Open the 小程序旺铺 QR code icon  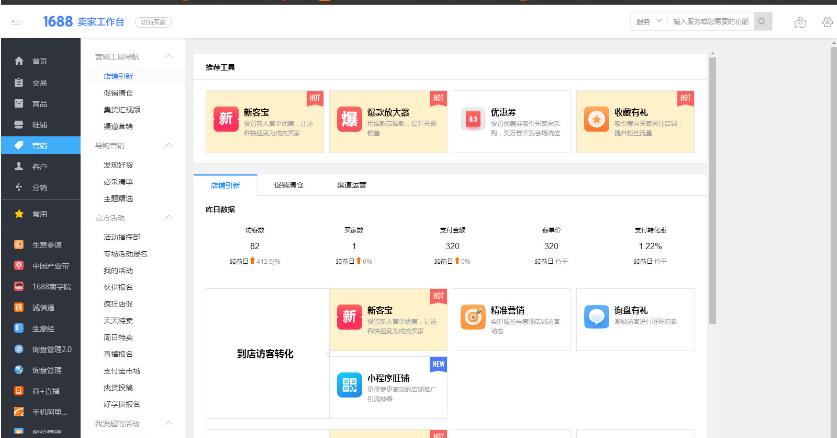pyautogui.click(x=348, y=385)
